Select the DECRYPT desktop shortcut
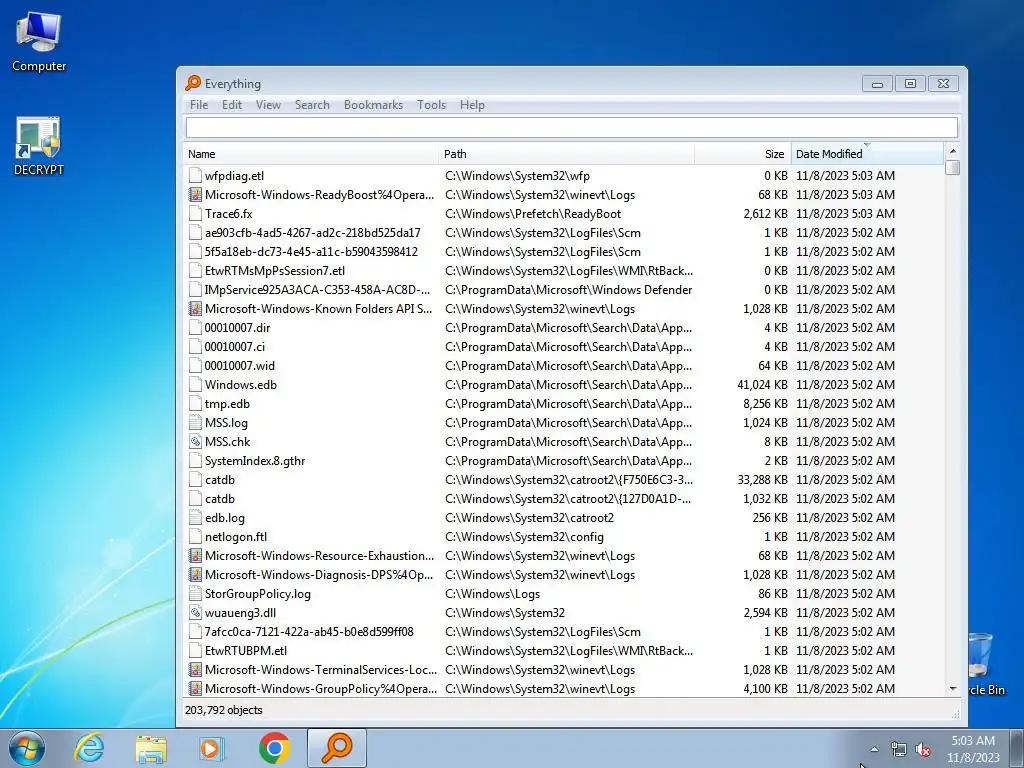The image size is (1024, 768). click(x=39, y=146)
